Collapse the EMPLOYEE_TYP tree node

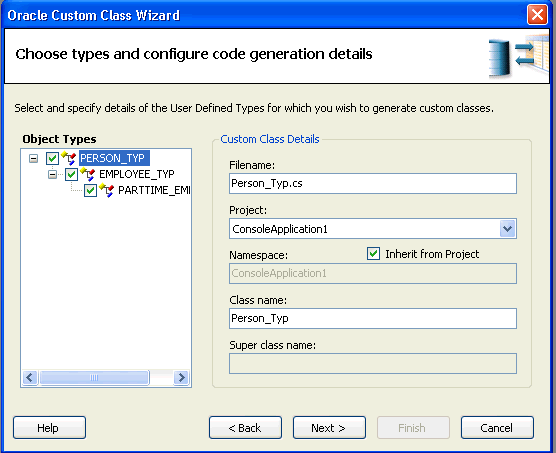(52, 174)
